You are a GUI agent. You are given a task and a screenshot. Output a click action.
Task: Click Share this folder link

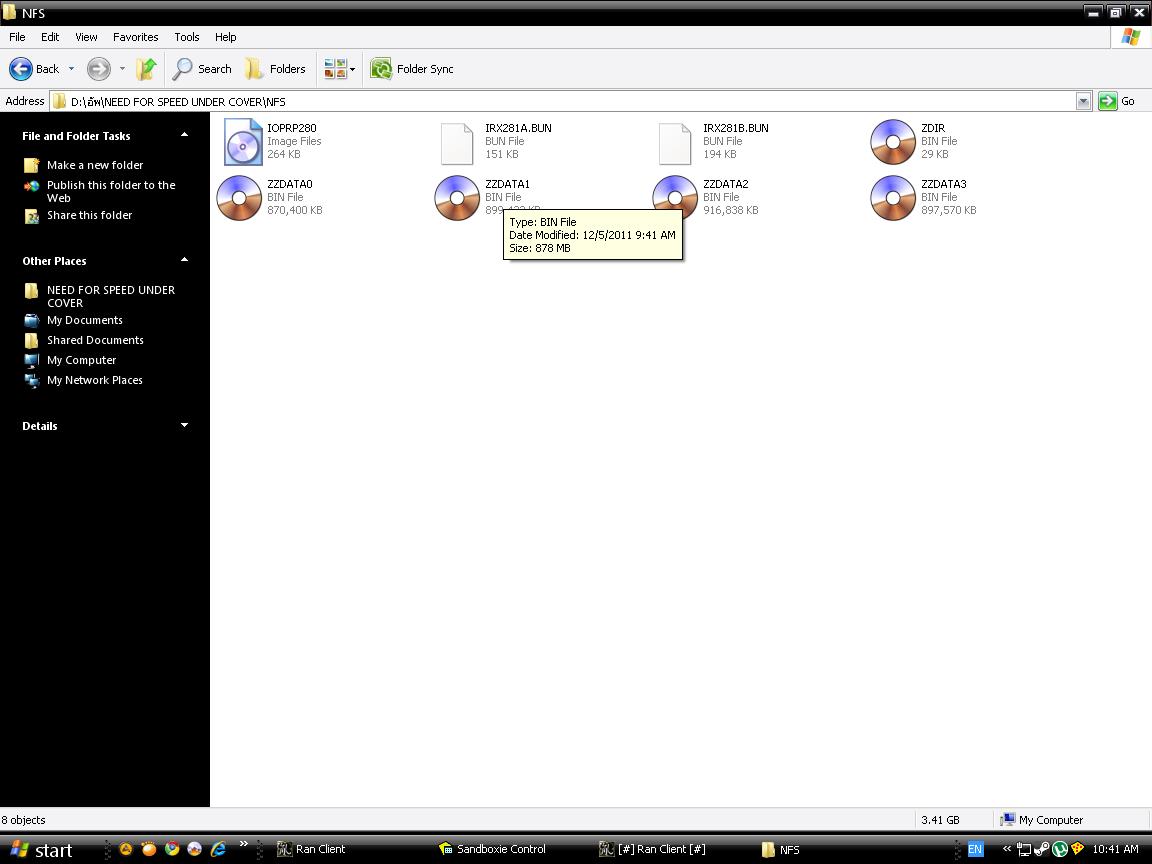[x=90, y=215]
